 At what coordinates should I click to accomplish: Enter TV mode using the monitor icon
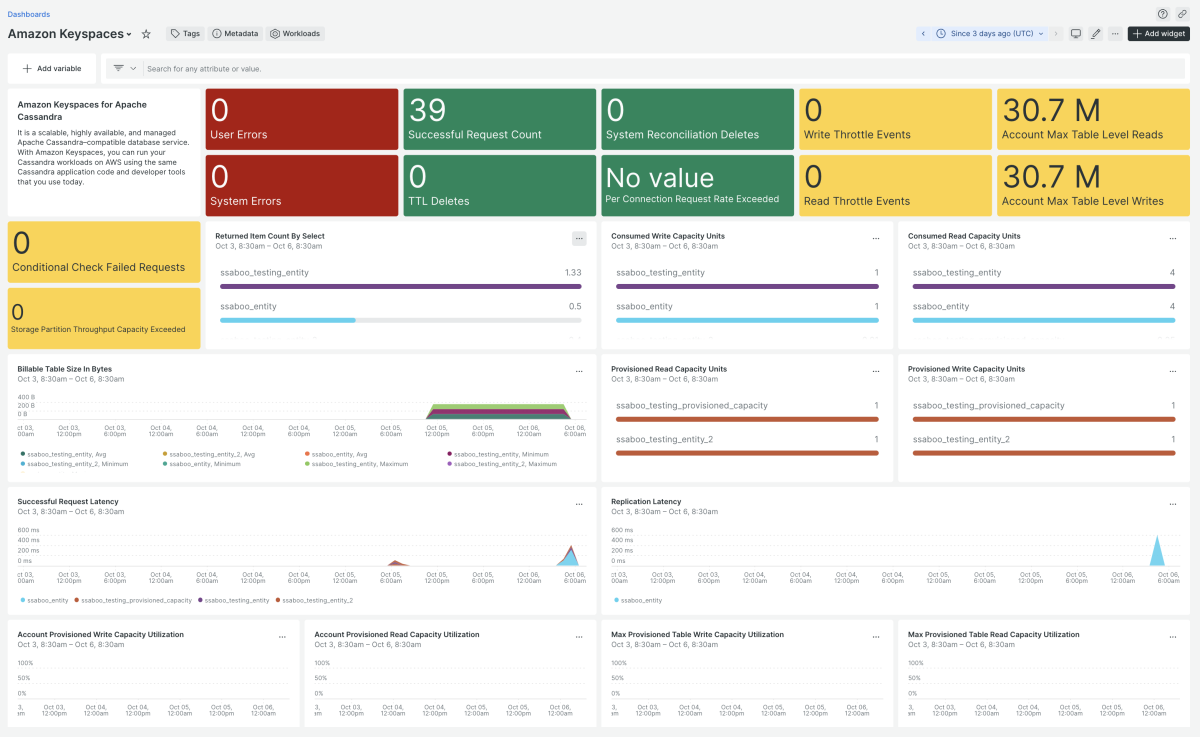tap(1076, 34)
